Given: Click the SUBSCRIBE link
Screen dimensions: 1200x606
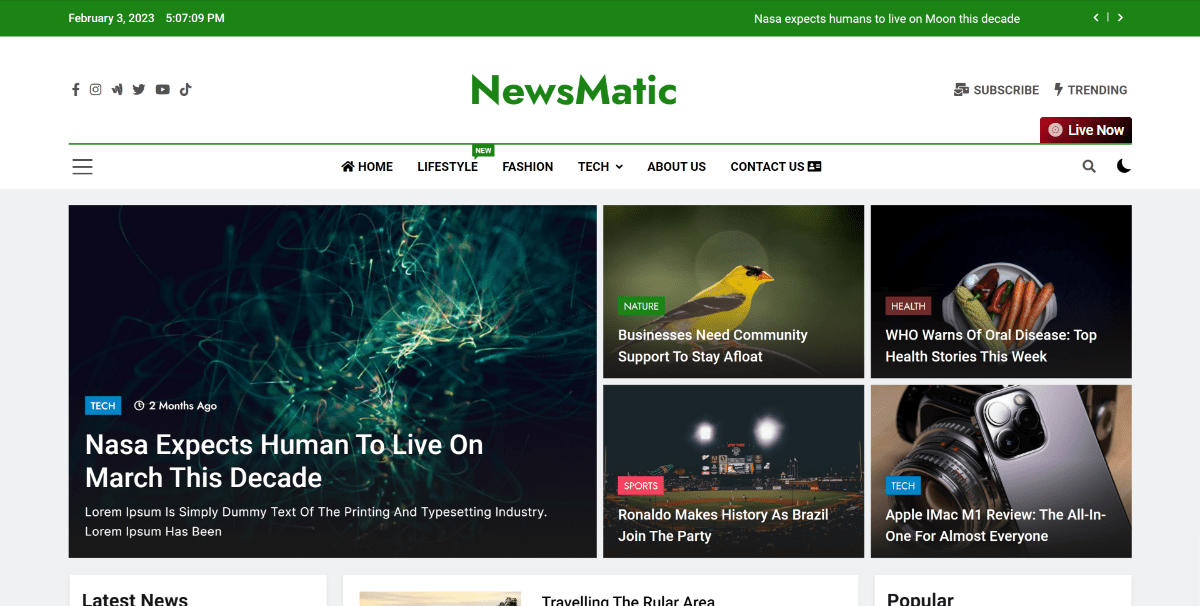Looking at the screenshot, I should coord(996,89).
